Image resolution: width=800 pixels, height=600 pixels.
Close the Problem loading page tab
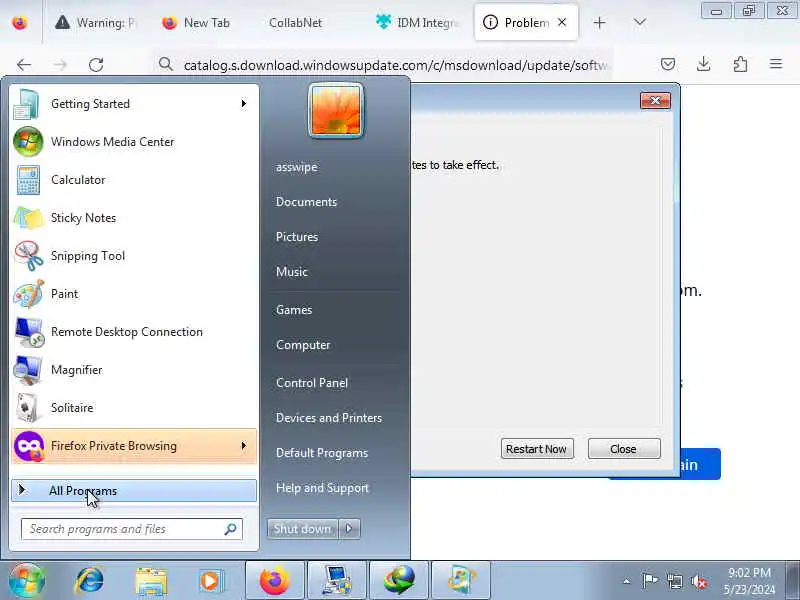pos(562,22)
